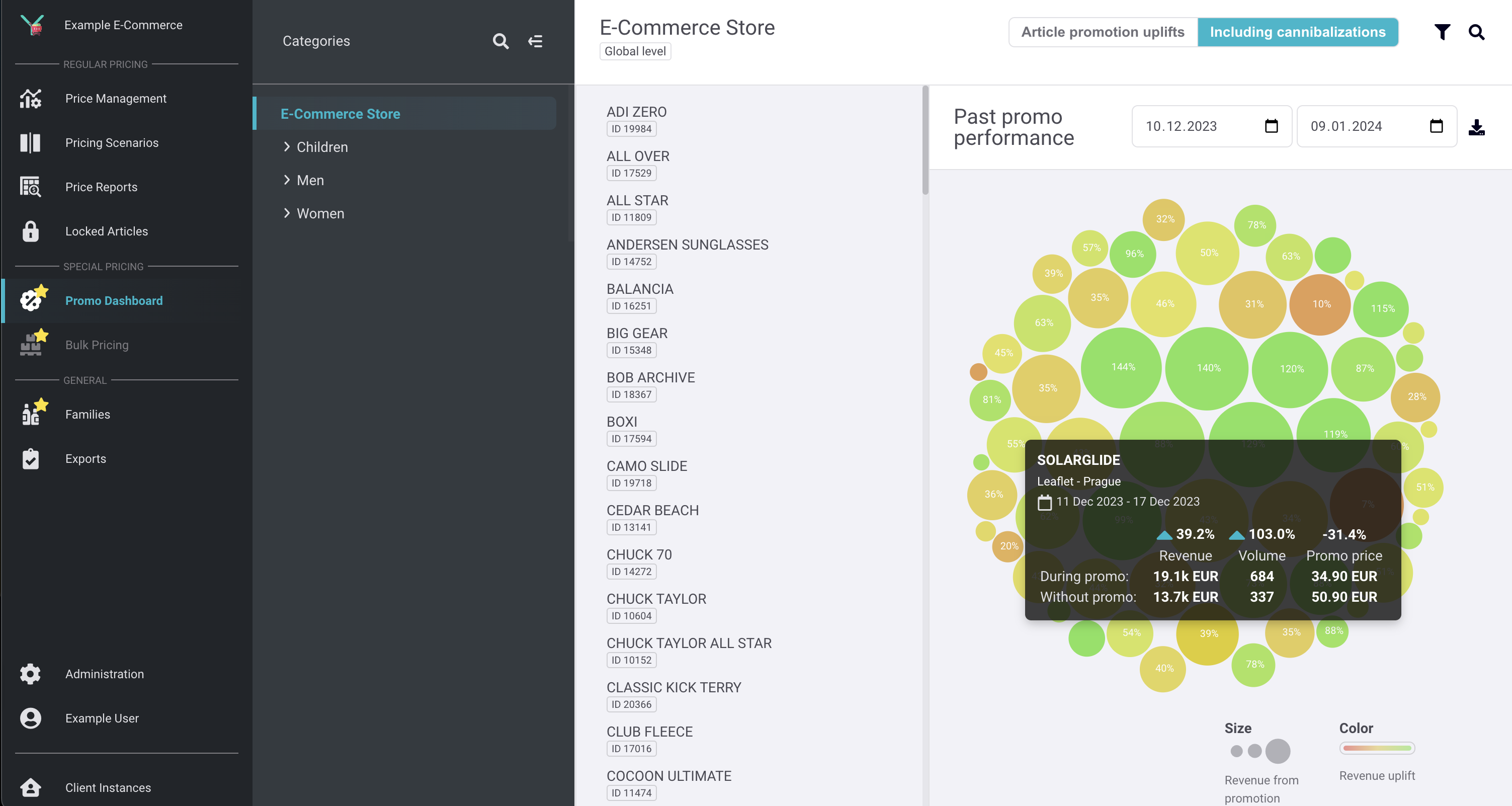Click the Client Instances house icon
This screenshot has height=806, width=1512.
pyautogui.click(x=31, y=787)
